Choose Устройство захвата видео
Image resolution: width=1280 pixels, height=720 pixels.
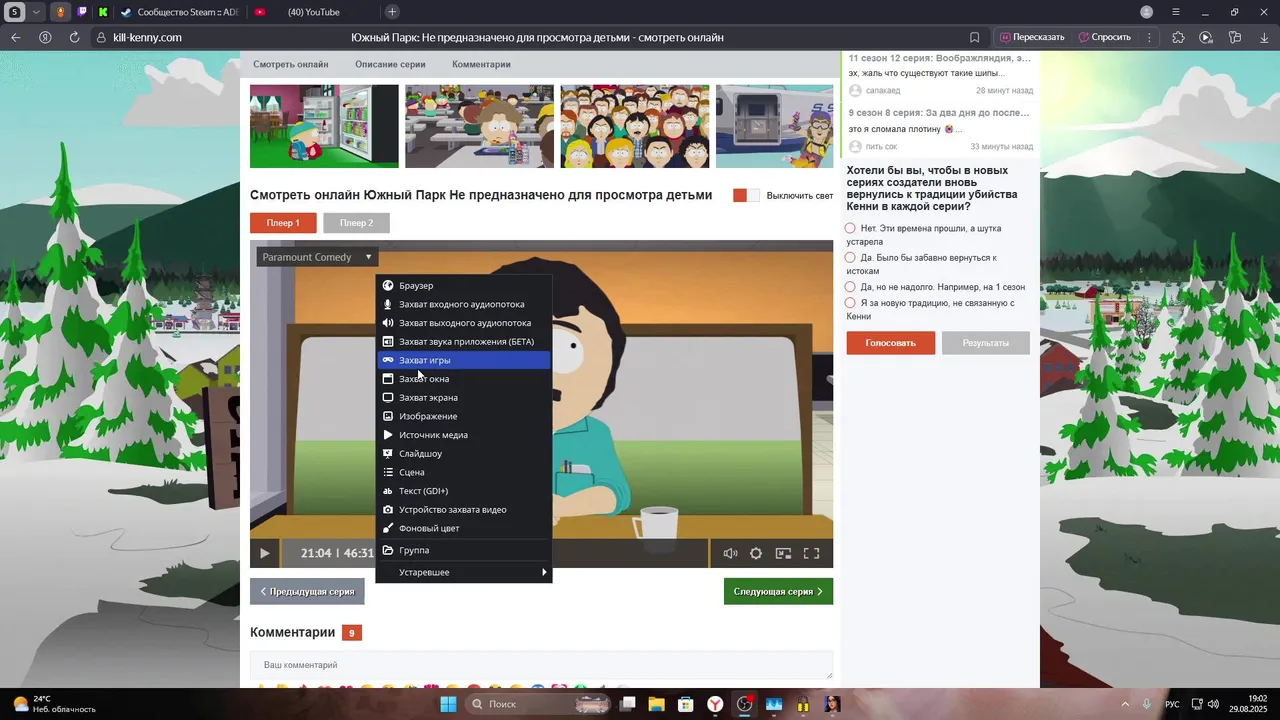[464, 509]
